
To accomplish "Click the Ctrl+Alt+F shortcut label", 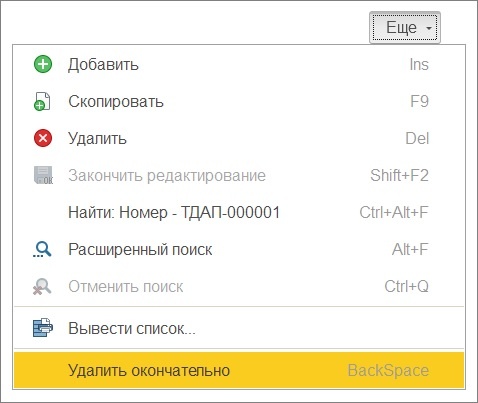I will [394, 212].
